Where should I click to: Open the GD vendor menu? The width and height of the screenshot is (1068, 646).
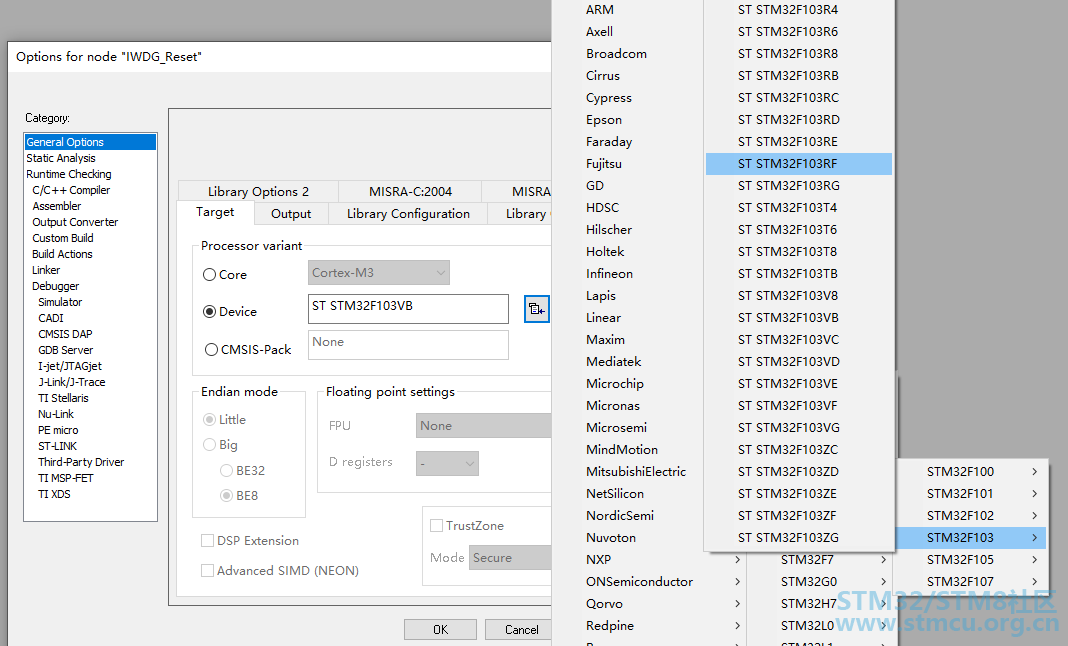tap(595, 185)
